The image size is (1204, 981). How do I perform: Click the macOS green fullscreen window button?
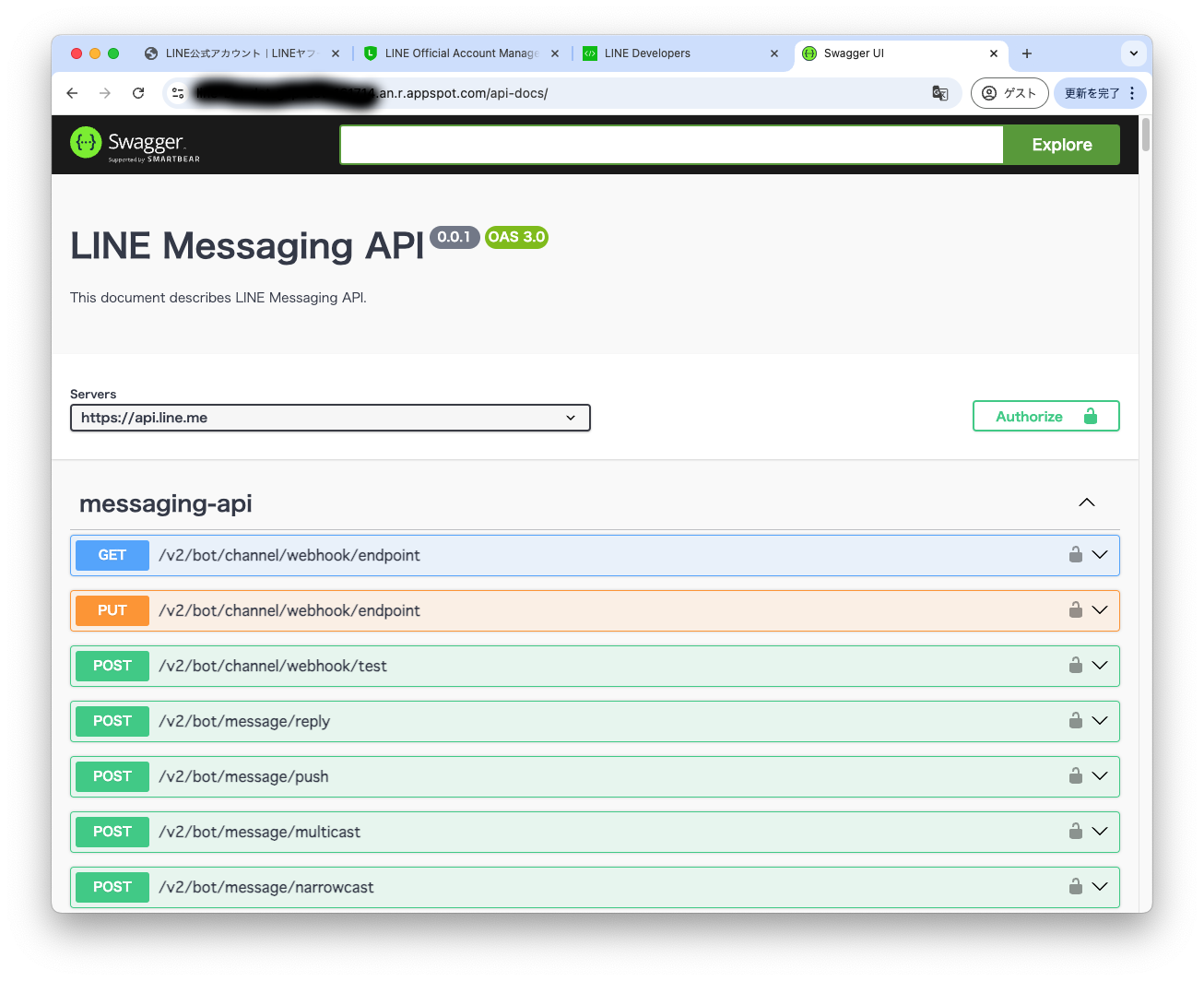[x=113, y=53]
